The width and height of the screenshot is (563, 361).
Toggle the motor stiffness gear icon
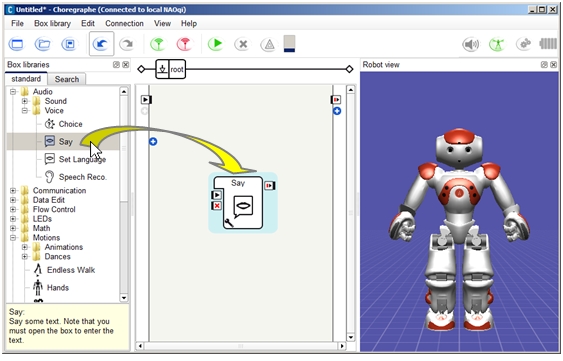524,44
